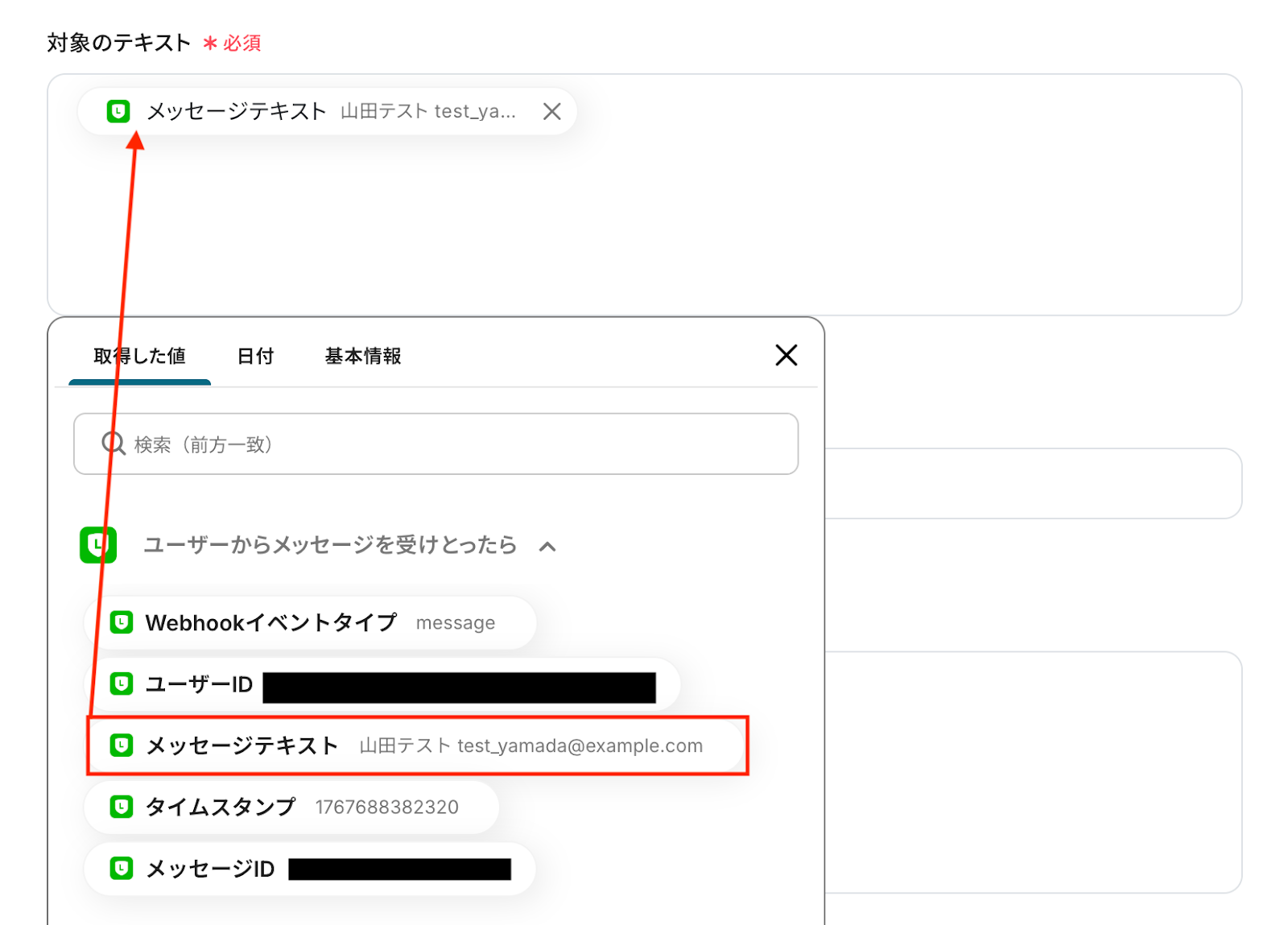Click LINE icon beside ユーザーID
The width and height of the screenshot is (1288, 925).
coord(122,684)
